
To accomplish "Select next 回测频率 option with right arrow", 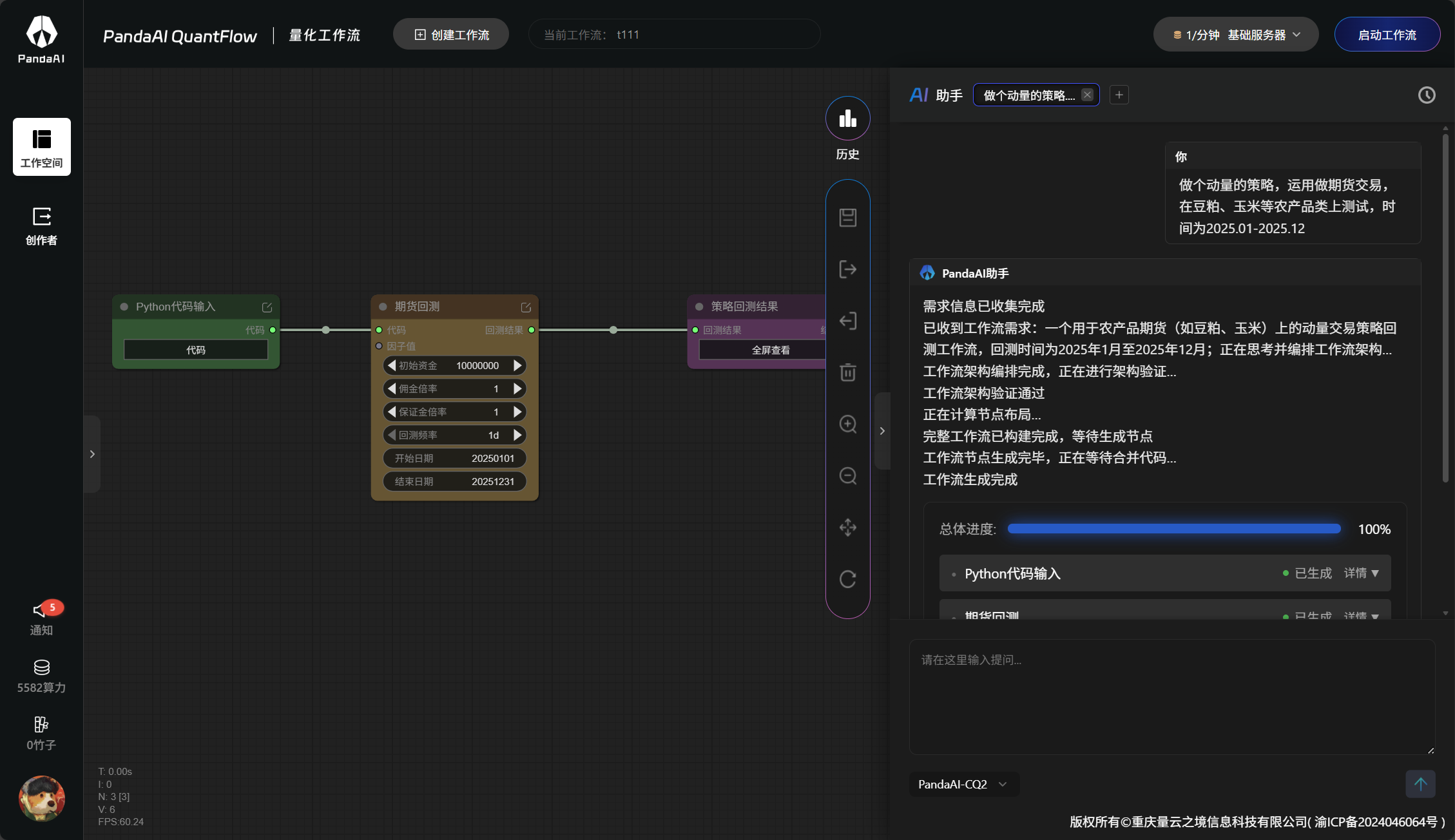I will (x=517, y=435).
